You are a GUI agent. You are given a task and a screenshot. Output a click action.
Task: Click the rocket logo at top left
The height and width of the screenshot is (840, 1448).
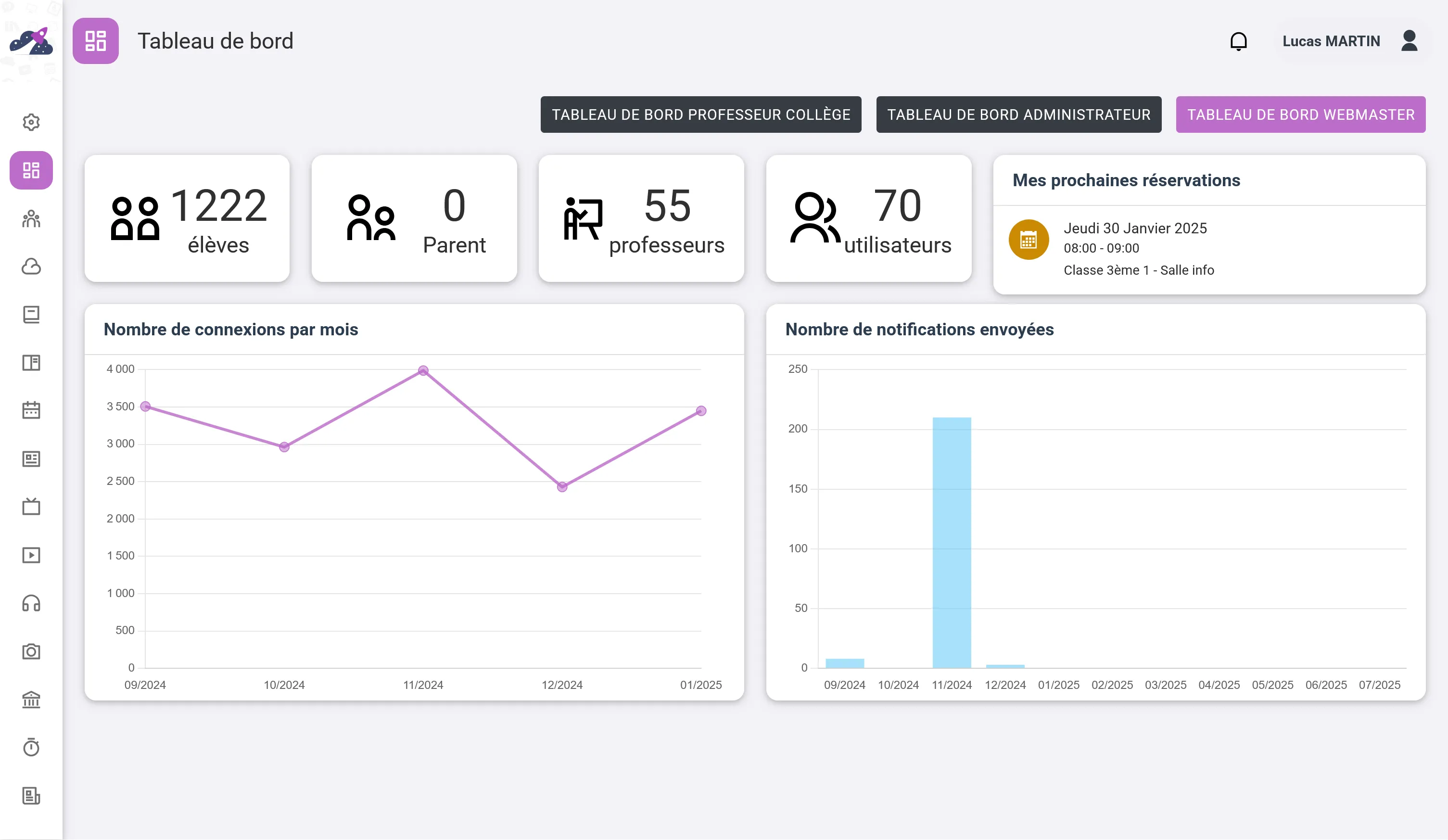pos(32,41)
